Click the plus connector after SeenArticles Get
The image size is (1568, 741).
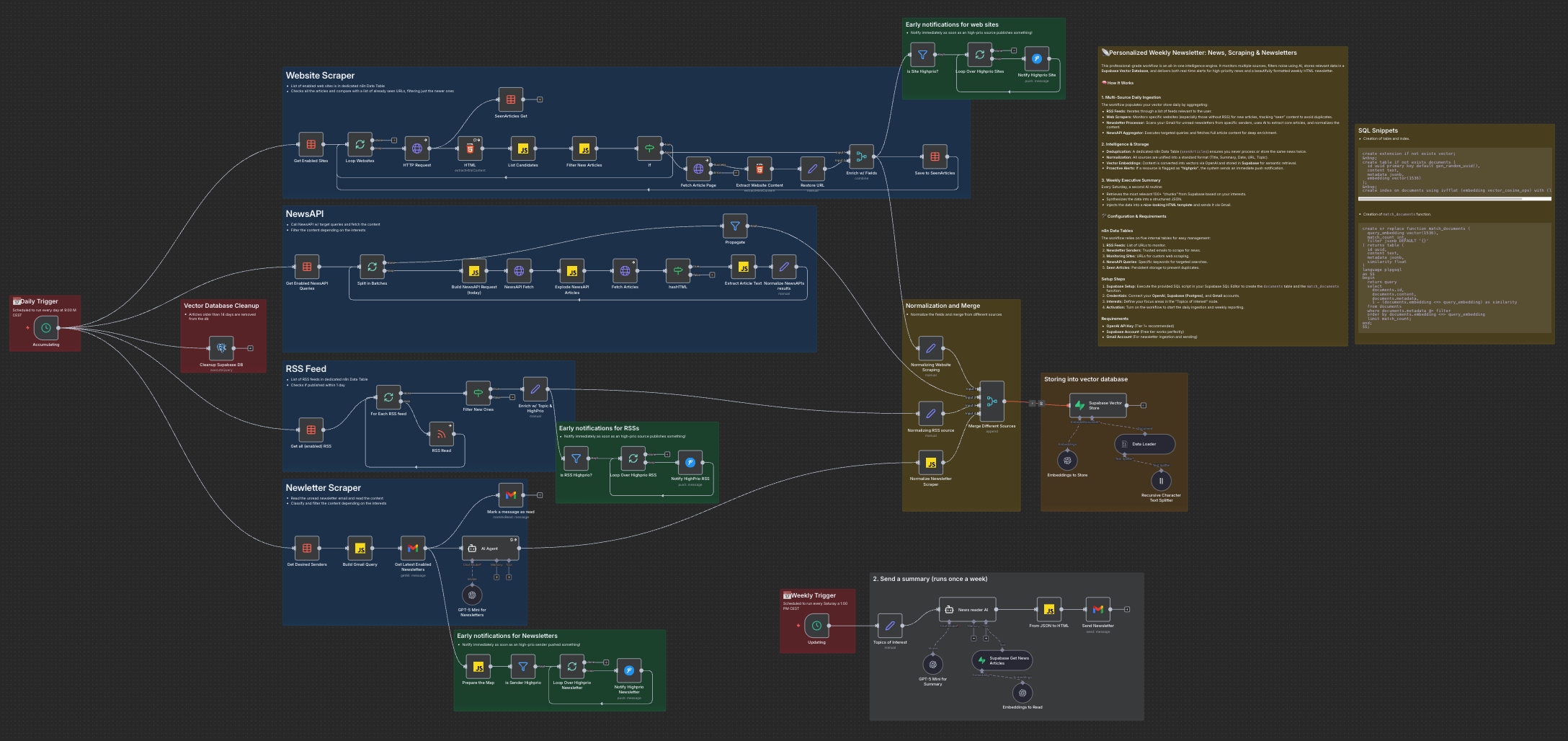[540, 99]
